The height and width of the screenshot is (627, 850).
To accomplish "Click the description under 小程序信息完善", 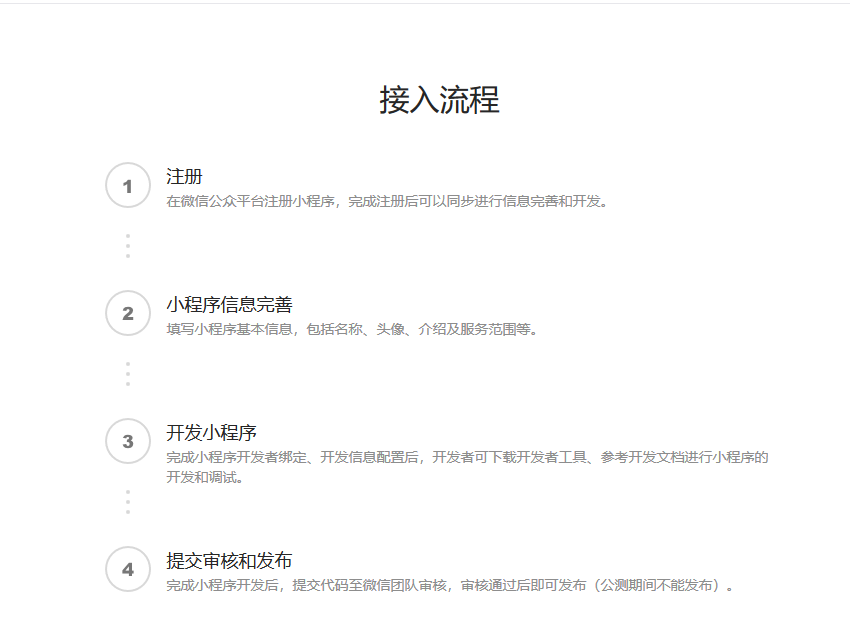I will tap(352, 329).
